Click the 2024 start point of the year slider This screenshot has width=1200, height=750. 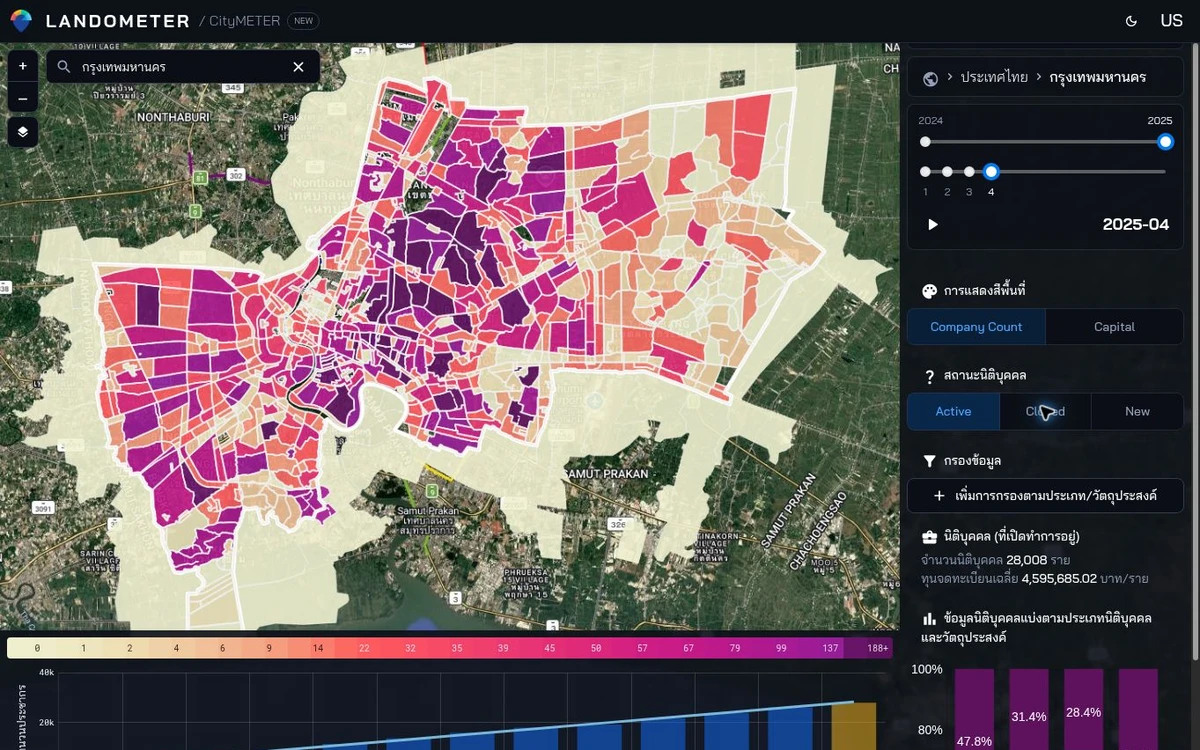pyautogui.click(x=925, y=142)
